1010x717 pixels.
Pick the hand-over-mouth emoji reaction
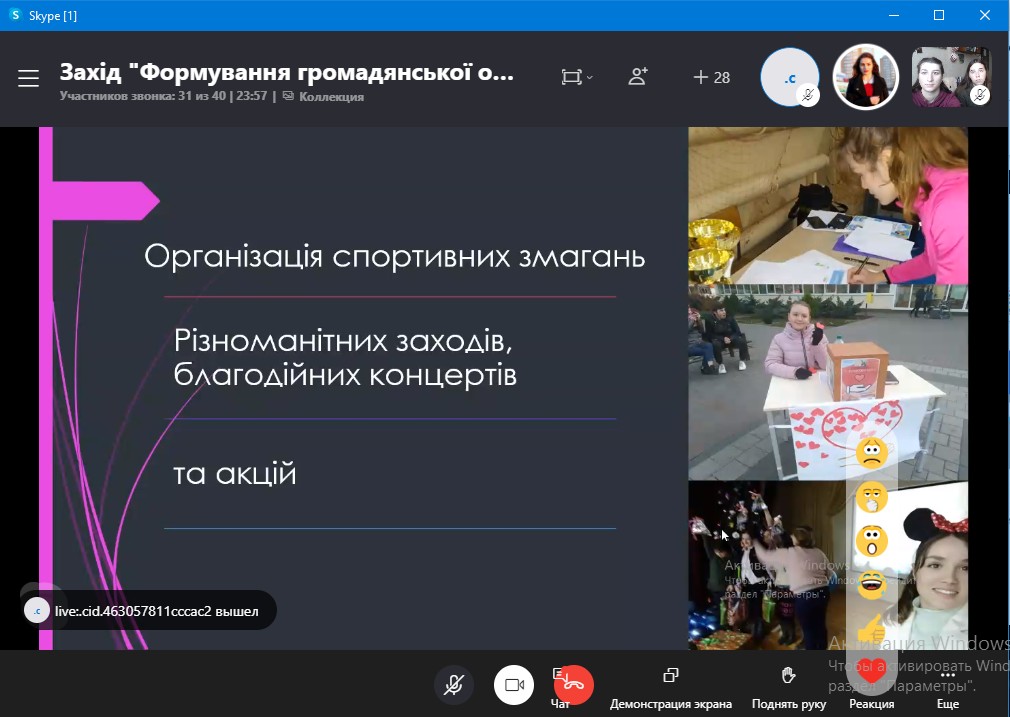871,497
